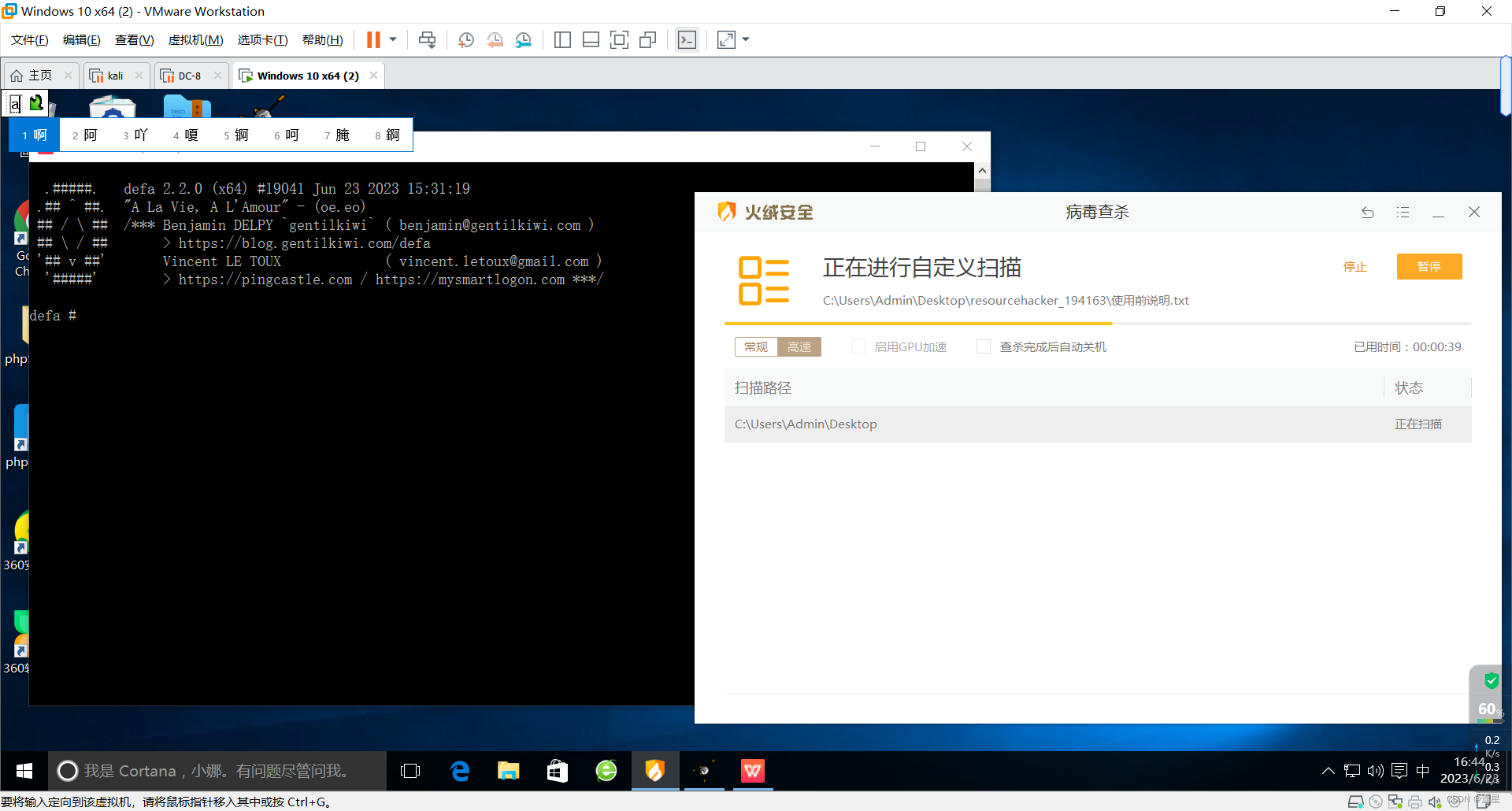
Task: Open the 虚拟机(M) menu
Action: [x=196, y=40]
